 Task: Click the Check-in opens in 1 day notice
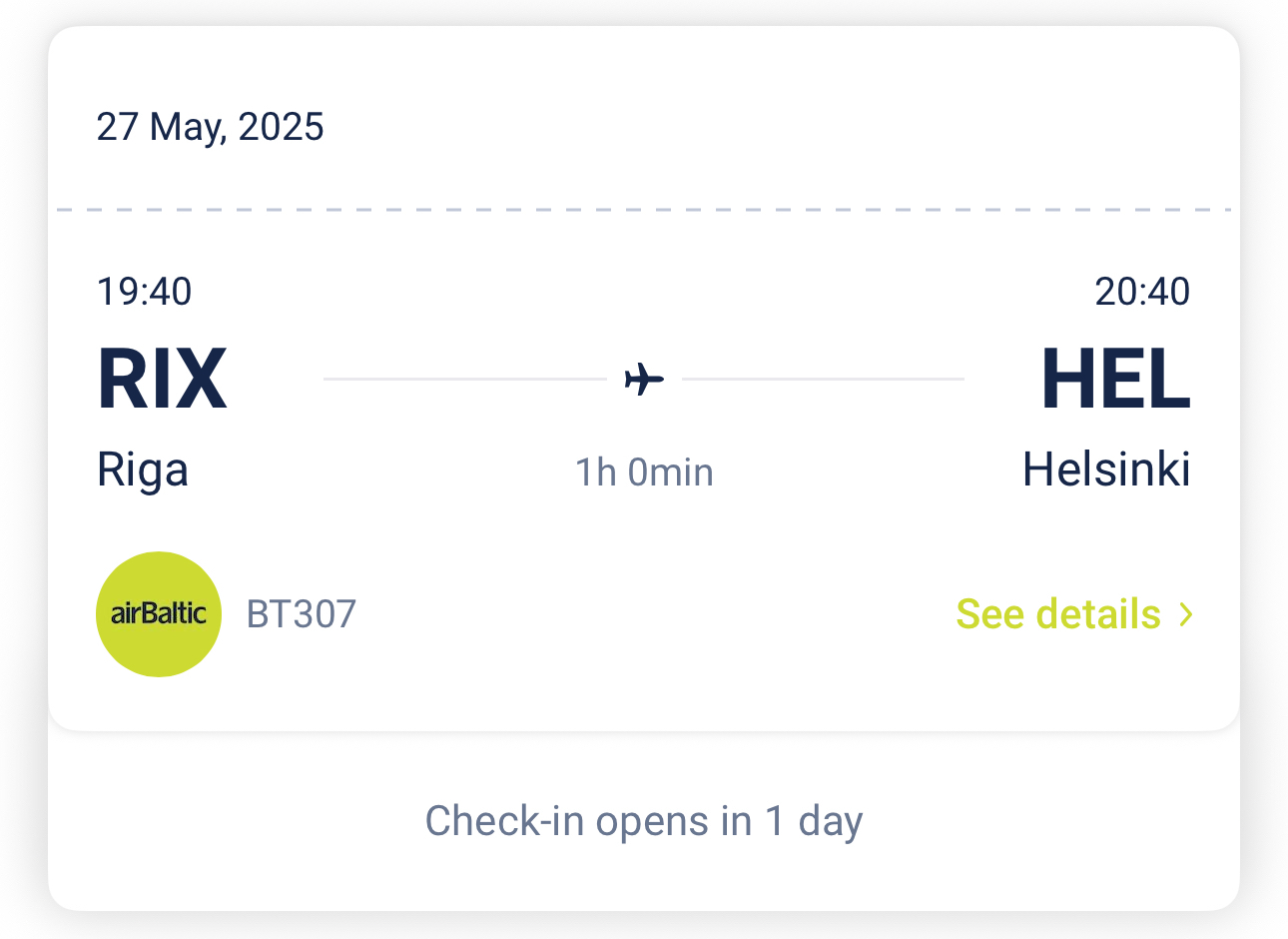click(644, 821)
